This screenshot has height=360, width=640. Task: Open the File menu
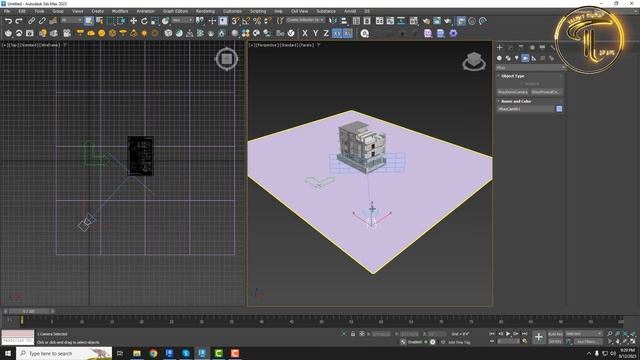(x=7, y=11)
